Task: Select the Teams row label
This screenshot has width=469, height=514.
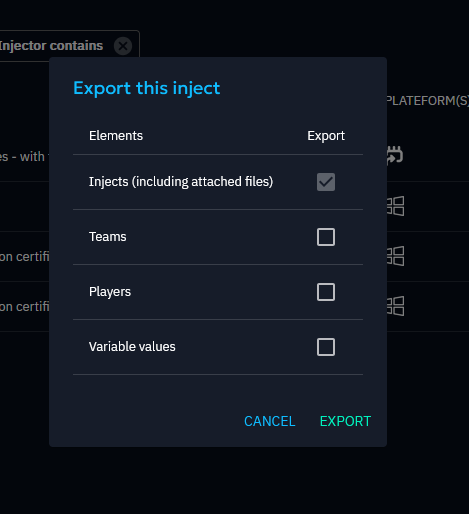Action: coord(107,237)
